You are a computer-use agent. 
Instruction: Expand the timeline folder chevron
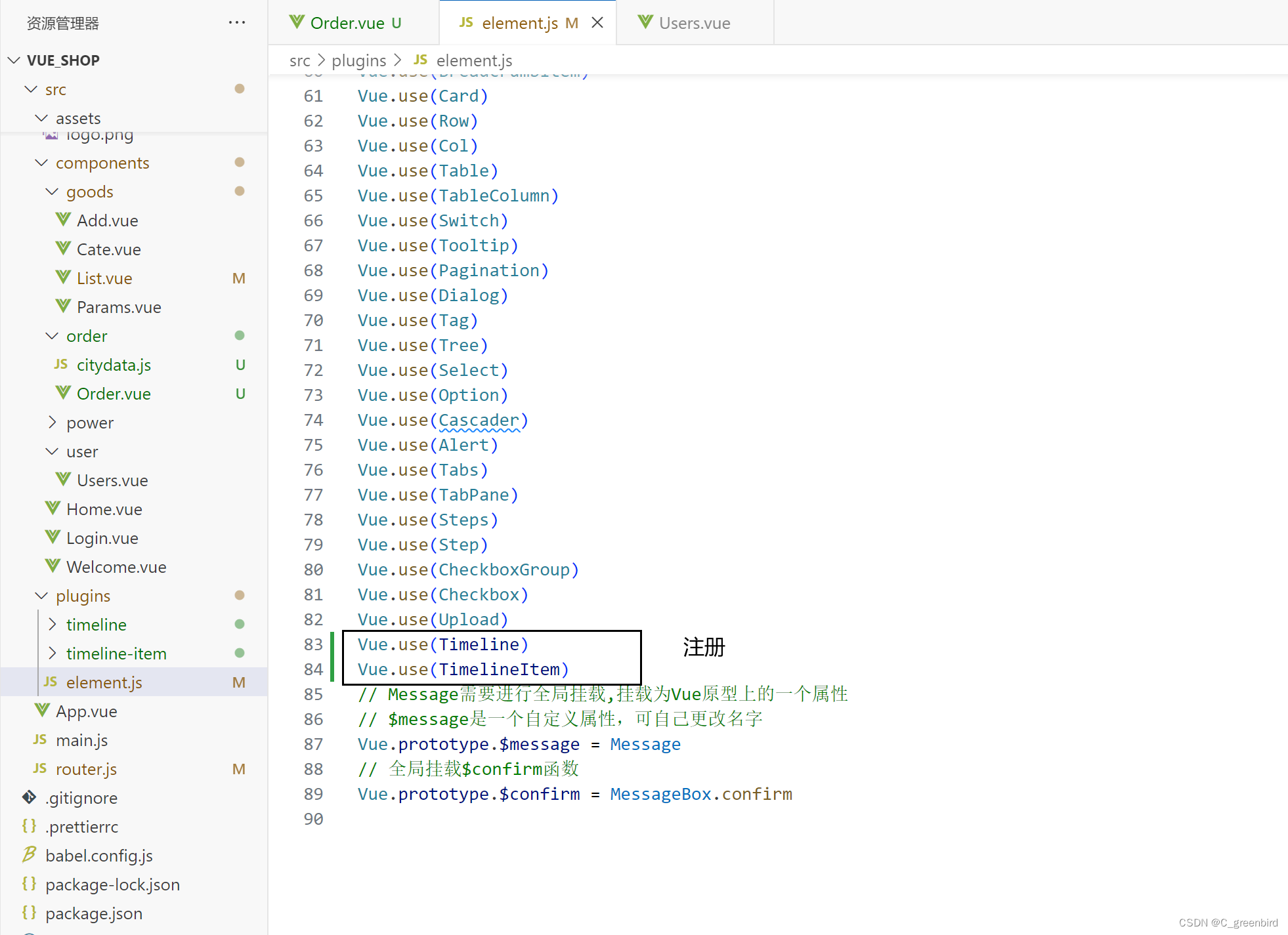click(52, 625)
